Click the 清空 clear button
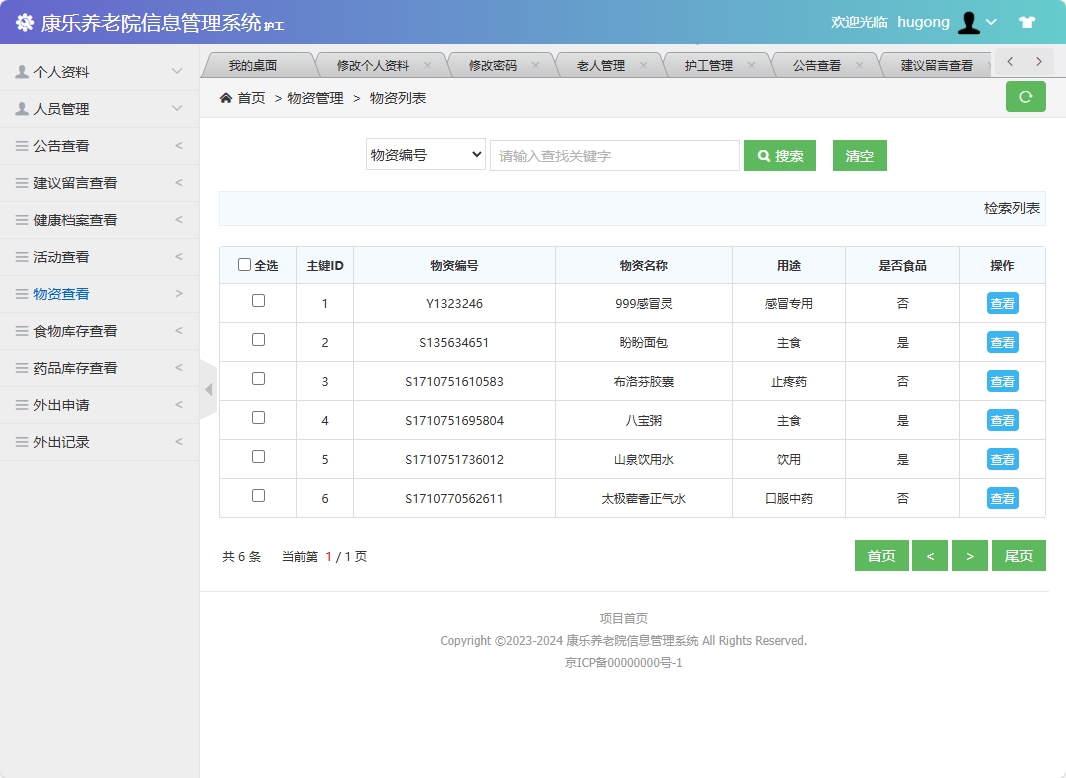The width and height of the screenshot is (1066, 778). click(x=859, y=155)
